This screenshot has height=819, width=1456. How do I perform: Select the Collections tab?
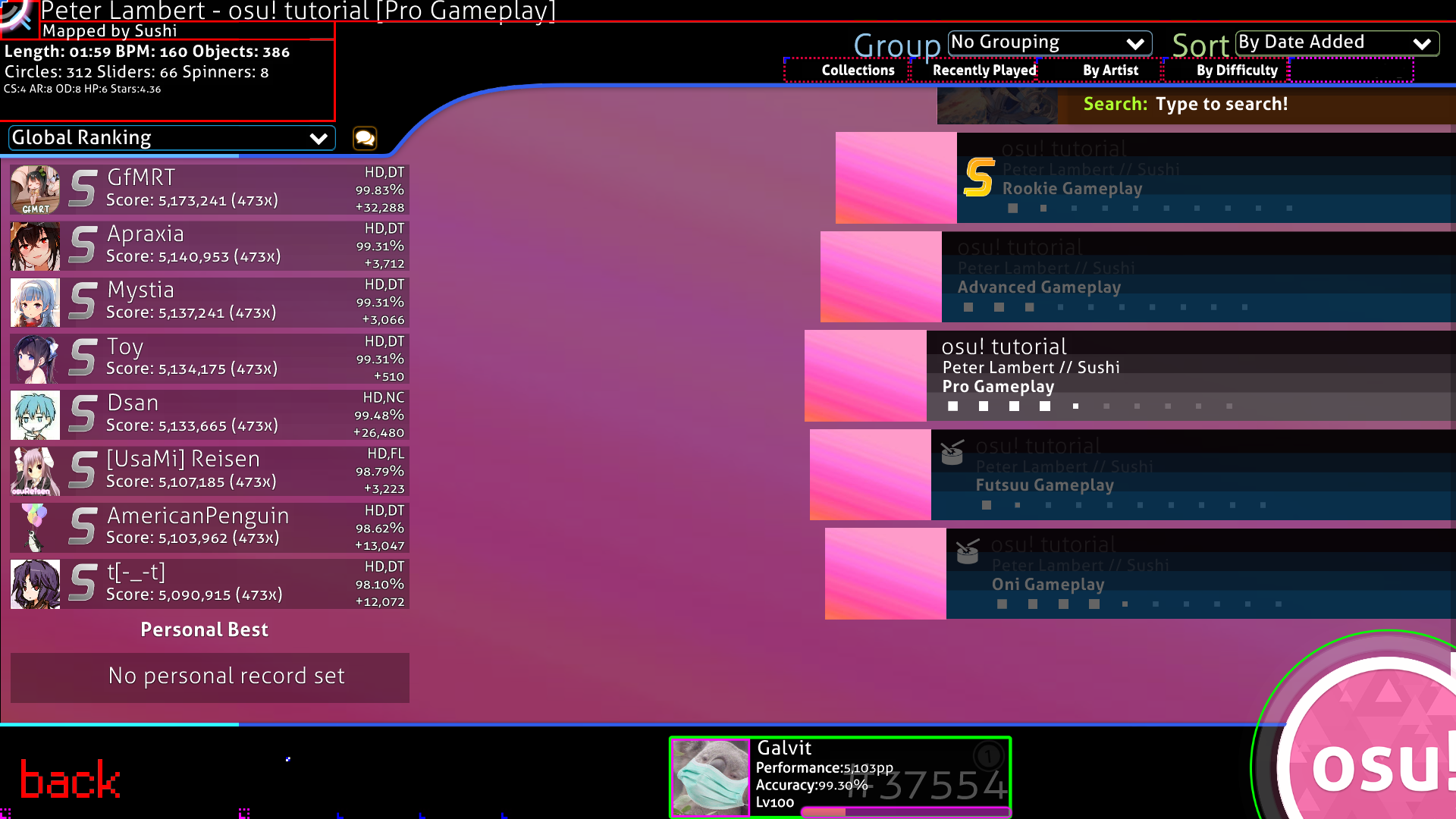[x=857, y=70]
